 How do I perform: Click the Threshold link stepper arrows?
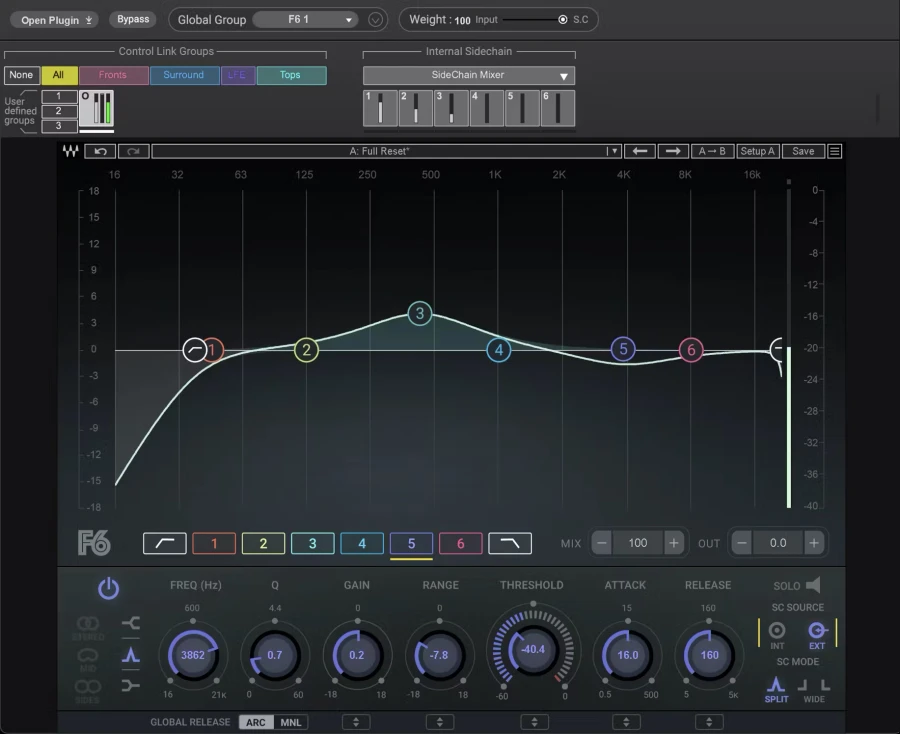(534, 722)
